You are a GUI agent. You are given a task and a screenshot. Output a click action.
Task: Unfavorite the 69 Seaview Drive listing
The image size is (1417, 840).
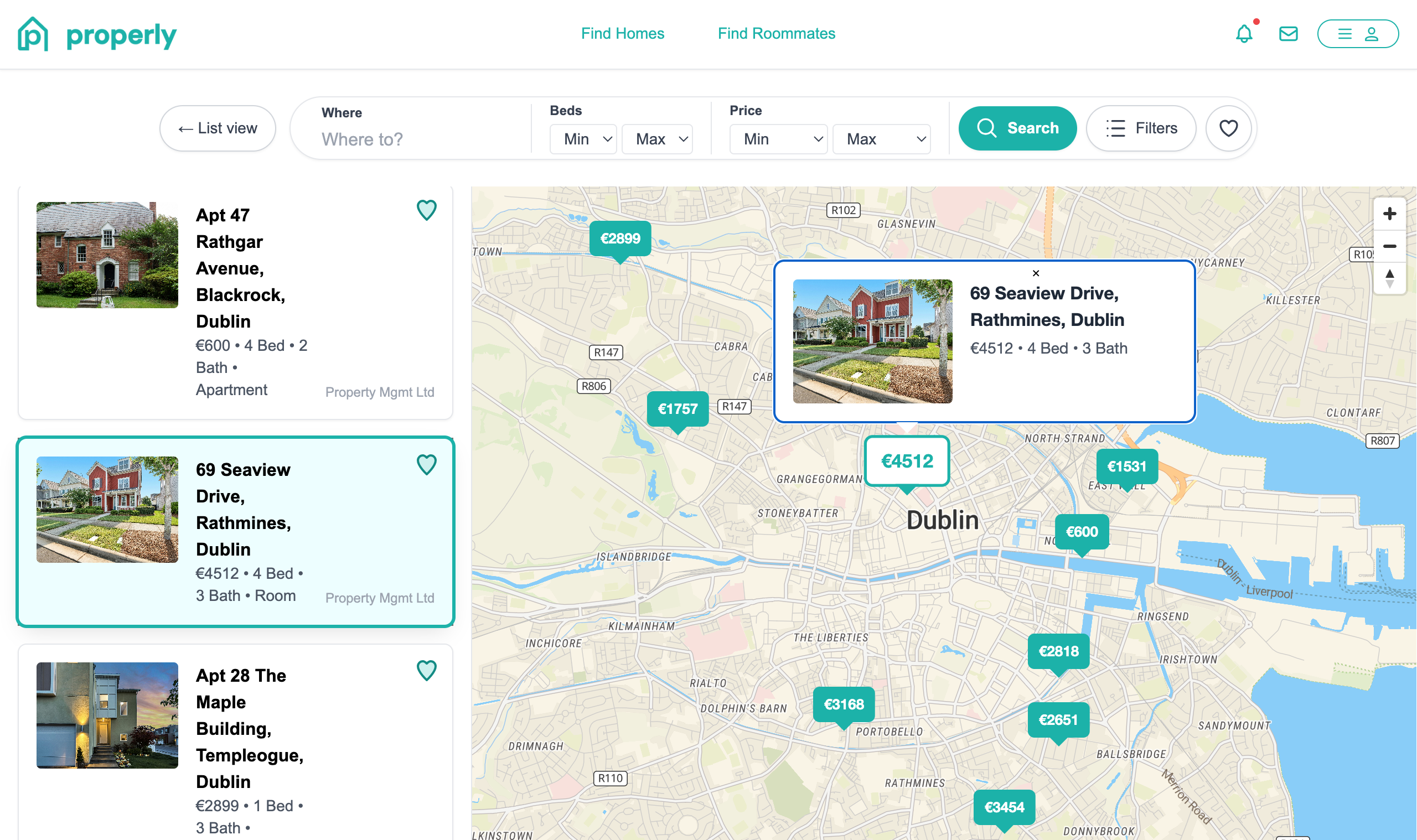click(427, 465)
